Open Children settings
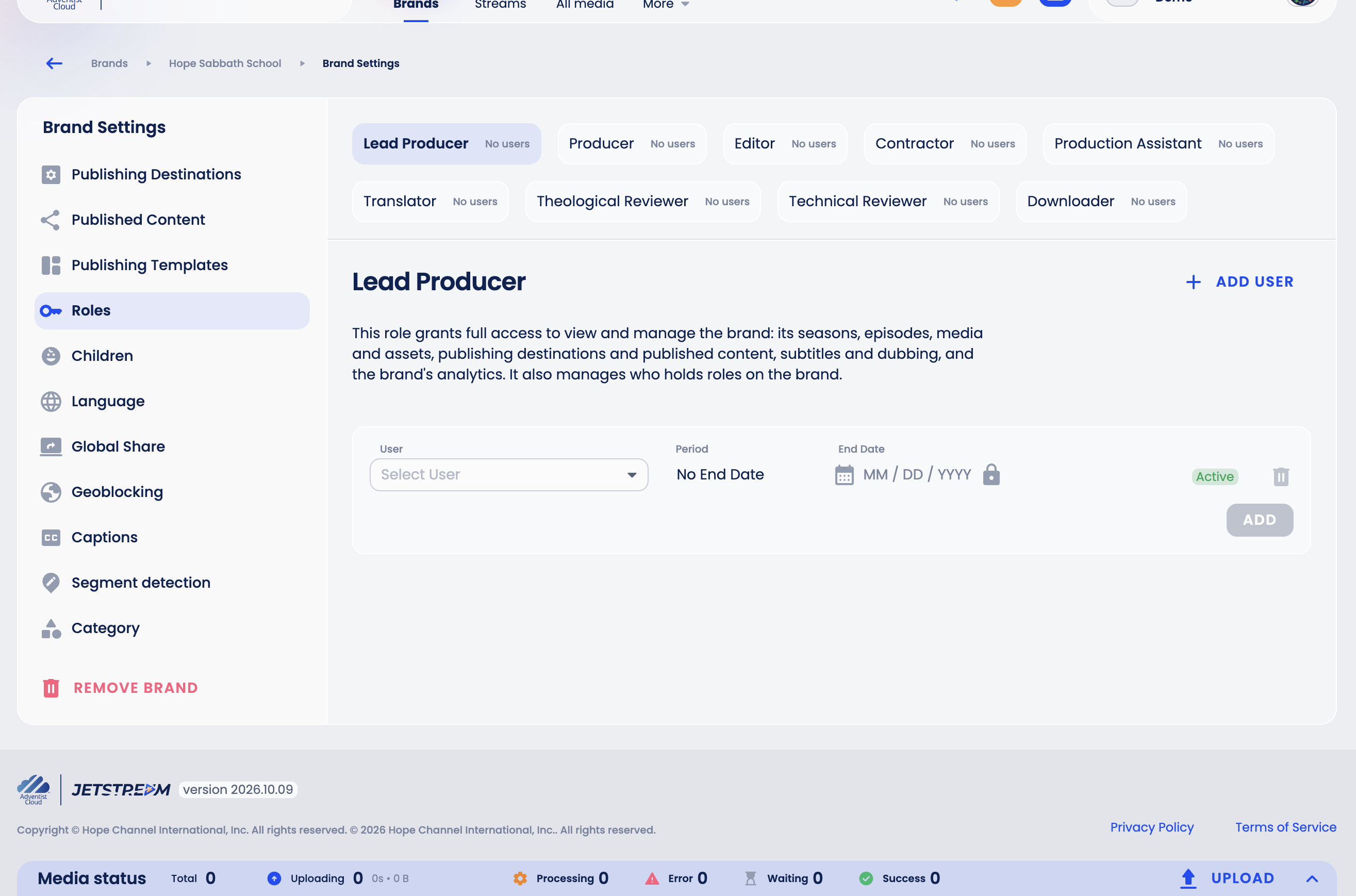1356x896 pixels. (172, 356)
